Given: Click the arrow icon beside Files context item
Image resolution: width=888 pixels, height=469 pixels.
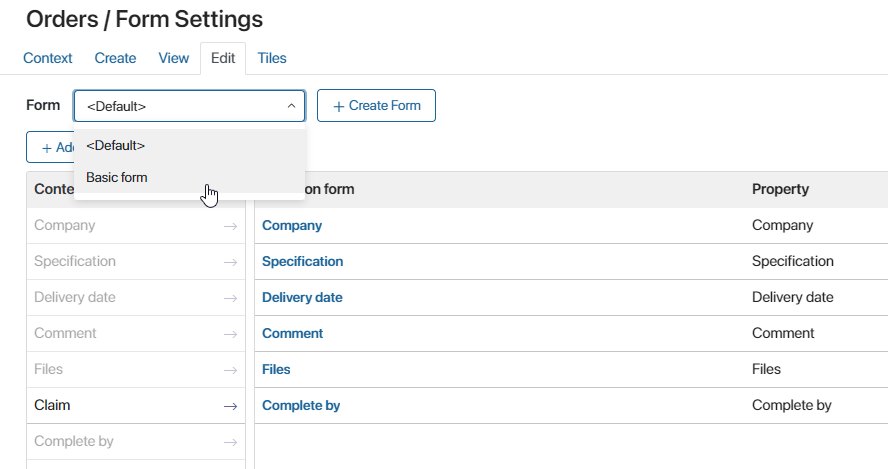Looking at the screenshot, I should tap(230, 370).
